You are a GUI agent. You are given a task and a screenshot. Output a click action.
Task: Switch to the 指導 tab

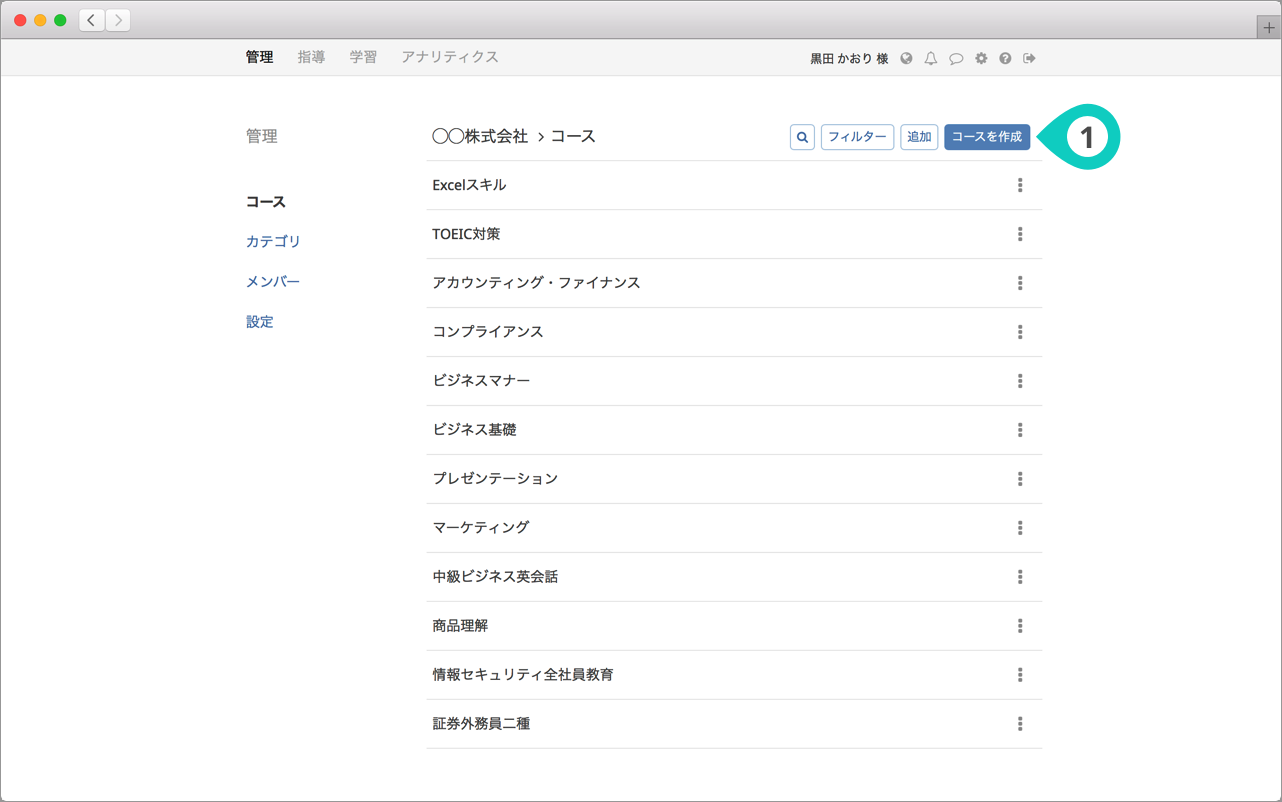[x=311, y=57]
